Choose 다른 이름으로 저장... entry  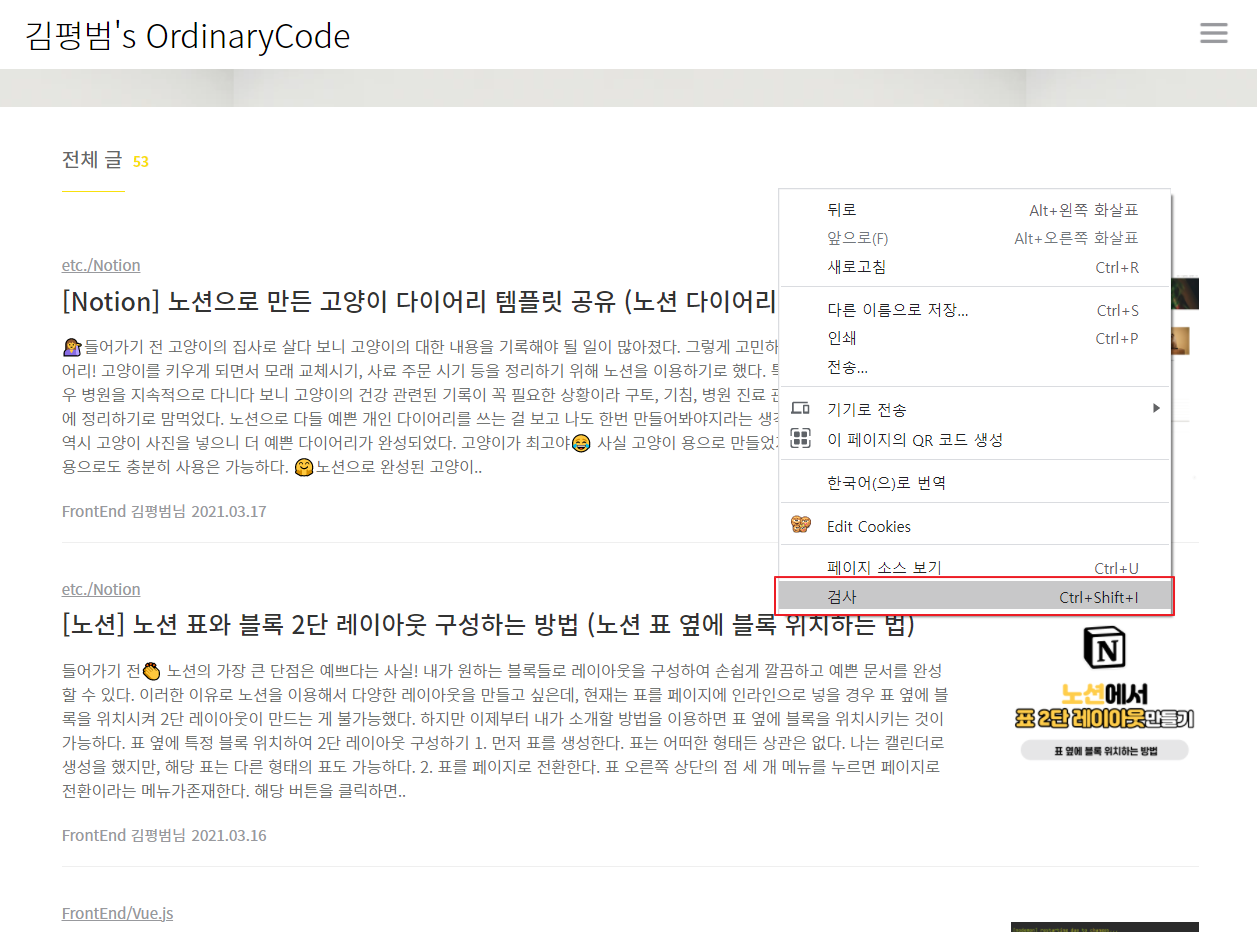tap(975, 310)
